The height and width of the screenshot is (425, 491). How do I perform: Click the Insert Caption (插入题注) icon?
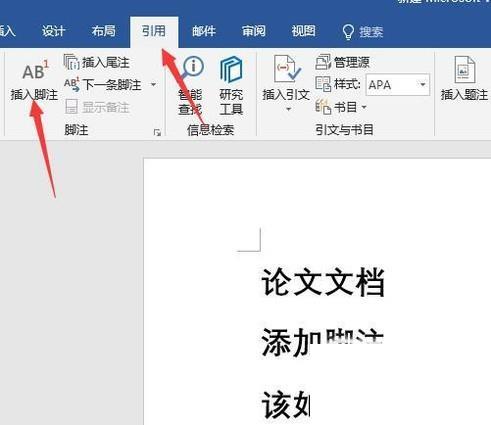click(464, 70)
